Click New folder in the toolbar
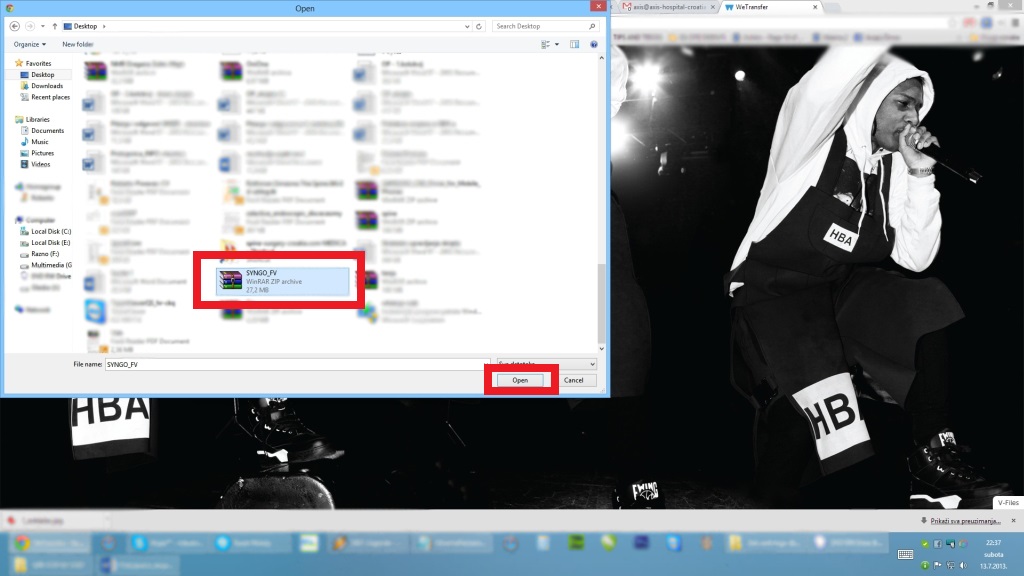 pyautogui.click(x=78, y=44)
